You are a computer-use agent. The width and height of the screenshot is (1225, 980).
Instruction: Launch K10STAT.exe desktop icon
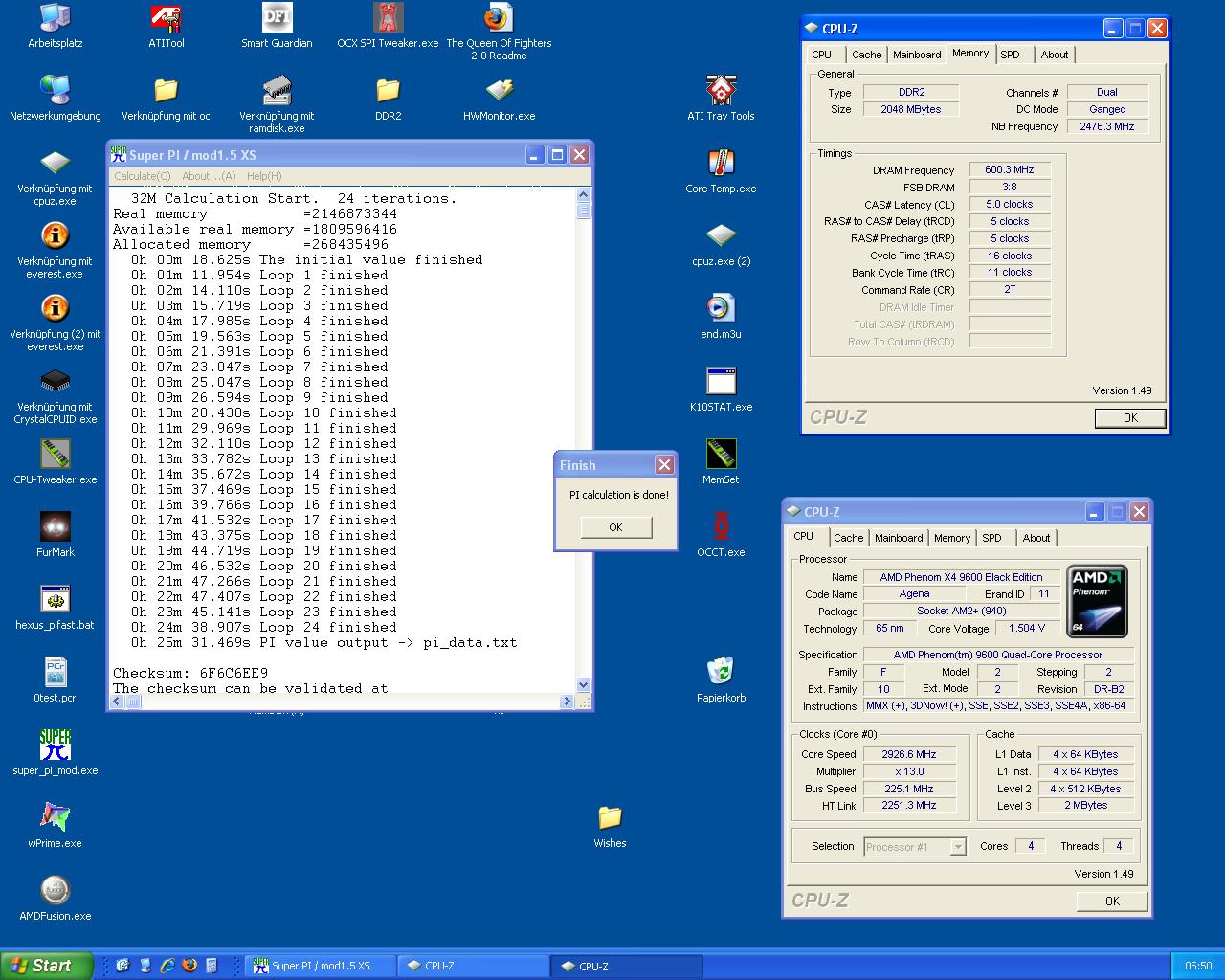coord(721,390)
